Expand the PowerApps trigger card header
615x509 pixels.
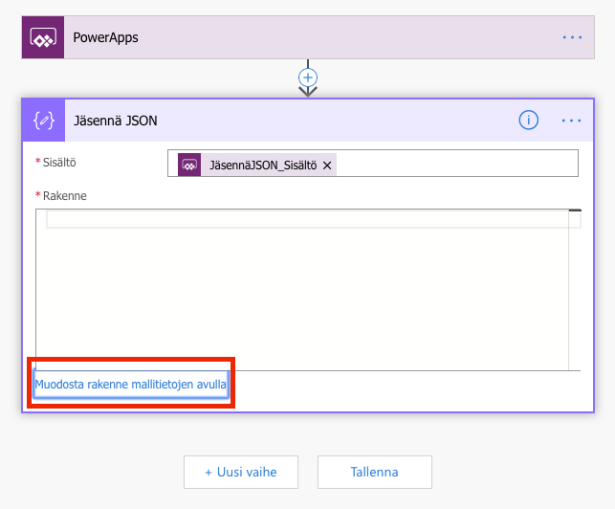click(300, 38)
